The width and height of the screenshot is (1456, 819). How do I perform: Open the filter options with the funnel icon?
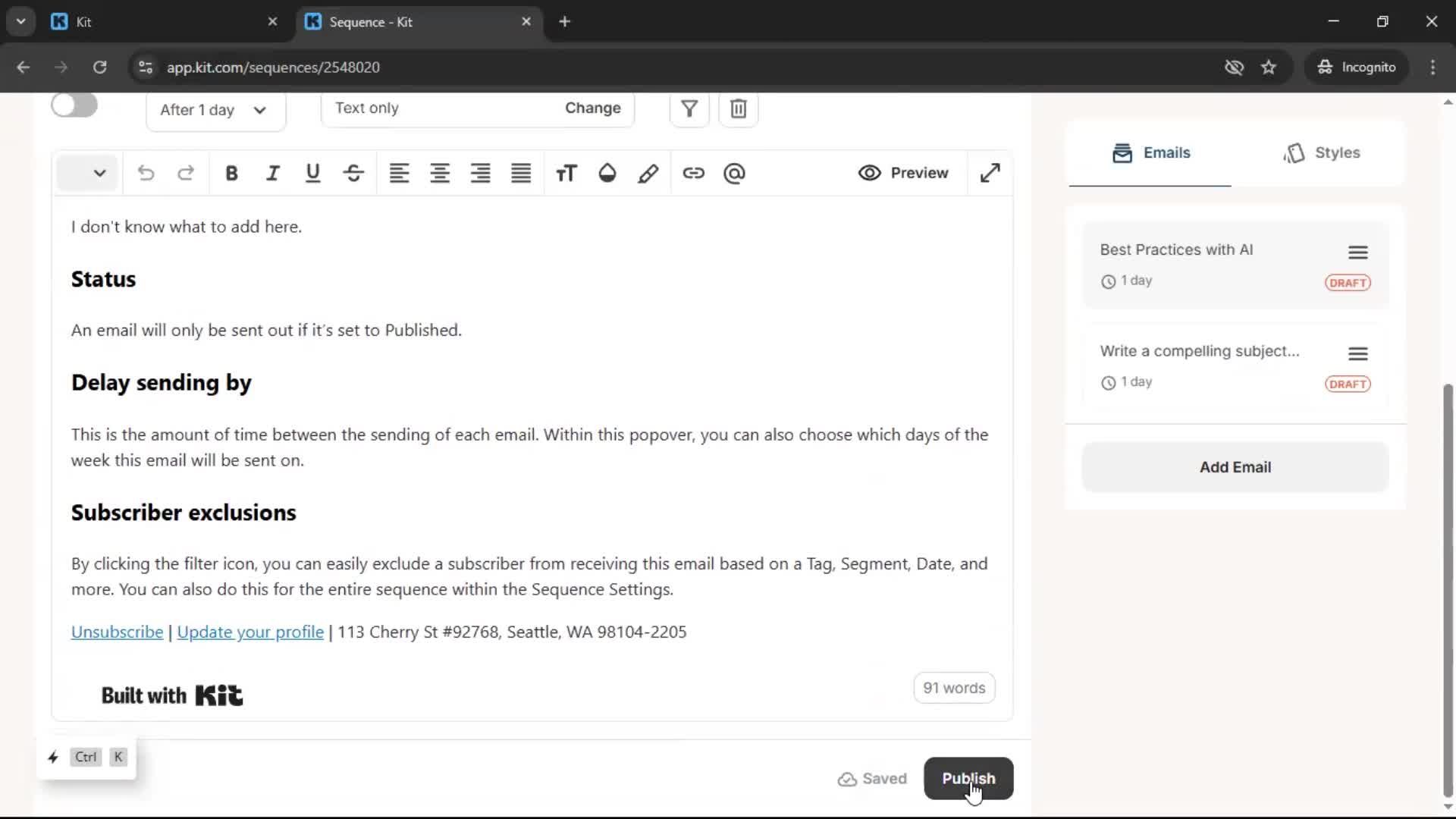pyautogui.click(x=689, y=108)
